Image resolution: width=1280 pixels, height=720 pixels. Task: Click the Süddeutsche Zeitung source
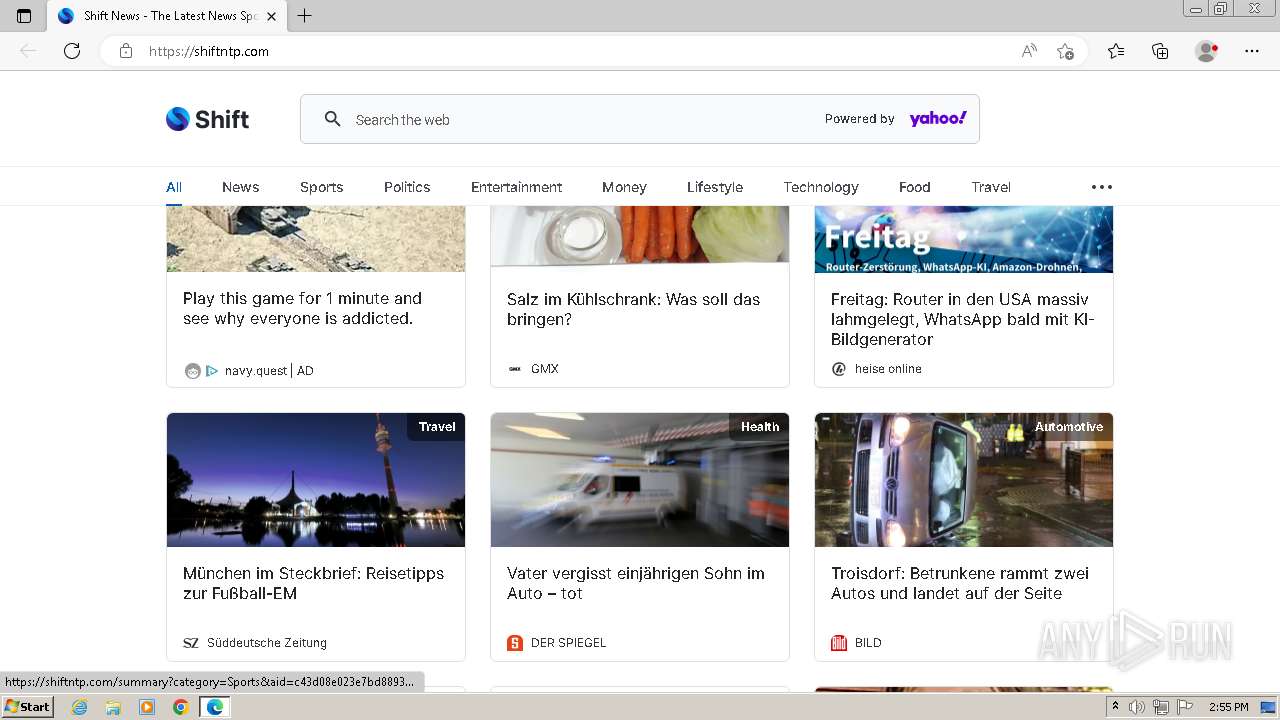[266, 643]
